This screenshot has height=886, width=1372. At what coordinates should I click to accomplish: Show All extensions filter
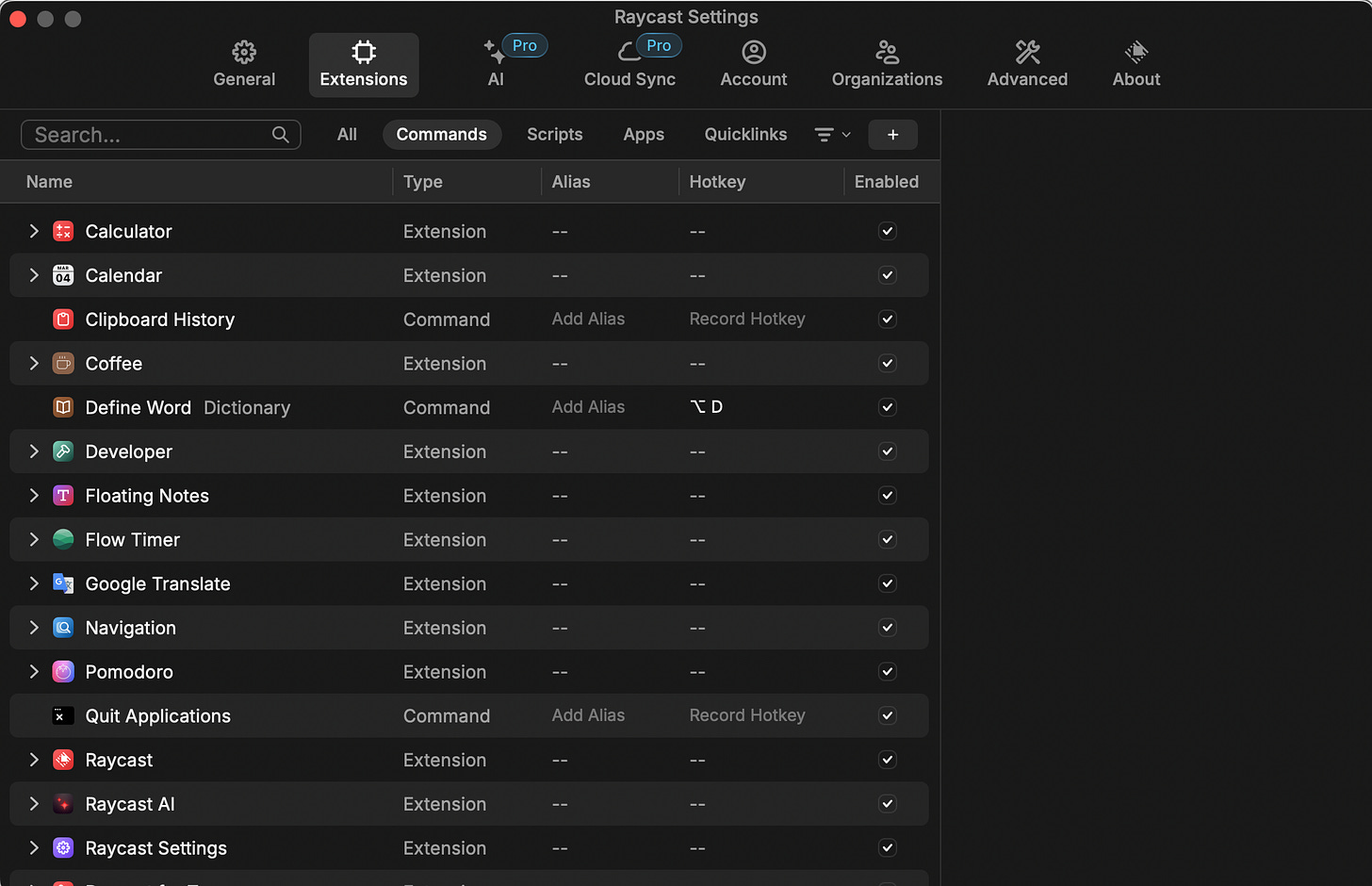347,135
